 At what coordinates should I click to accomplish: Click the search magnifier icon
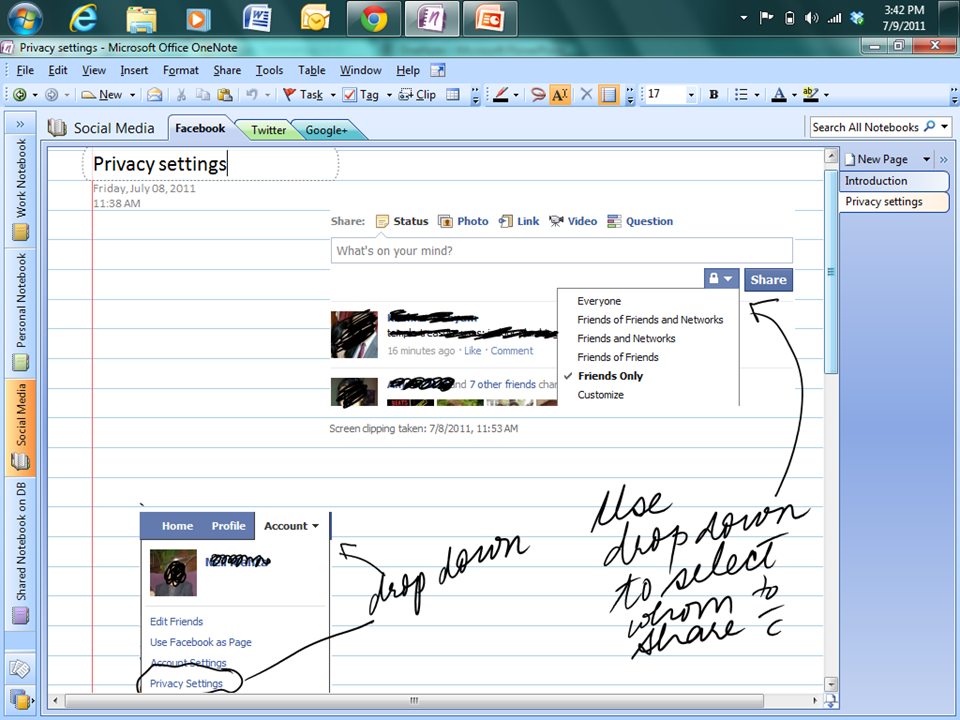tap(929, 127)
